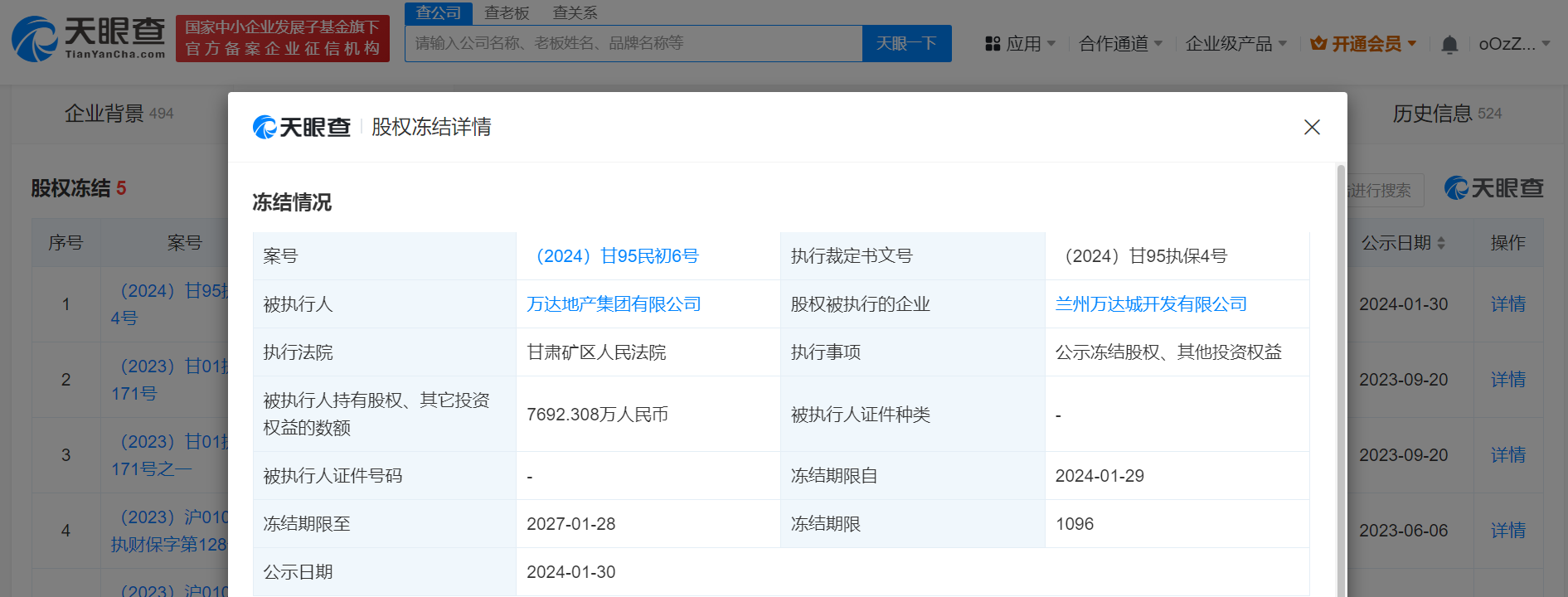1568x597 pixels.
Task: Click the 股权冻结 5 section heading
Action: [79, 188]
